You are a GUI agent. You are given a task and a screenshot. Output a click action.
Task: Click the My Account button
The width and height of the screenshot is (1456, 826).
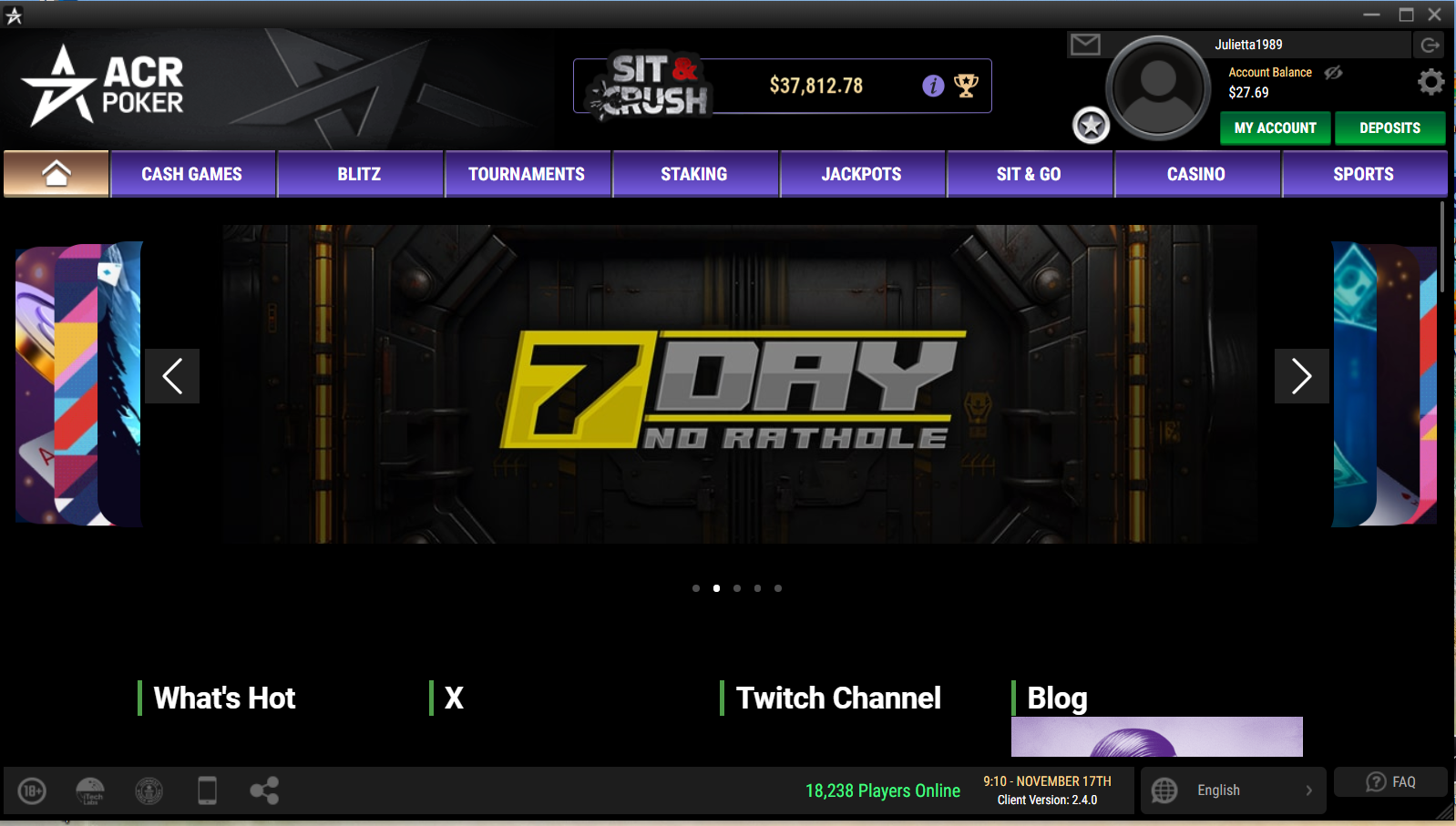pos(1276,128)
